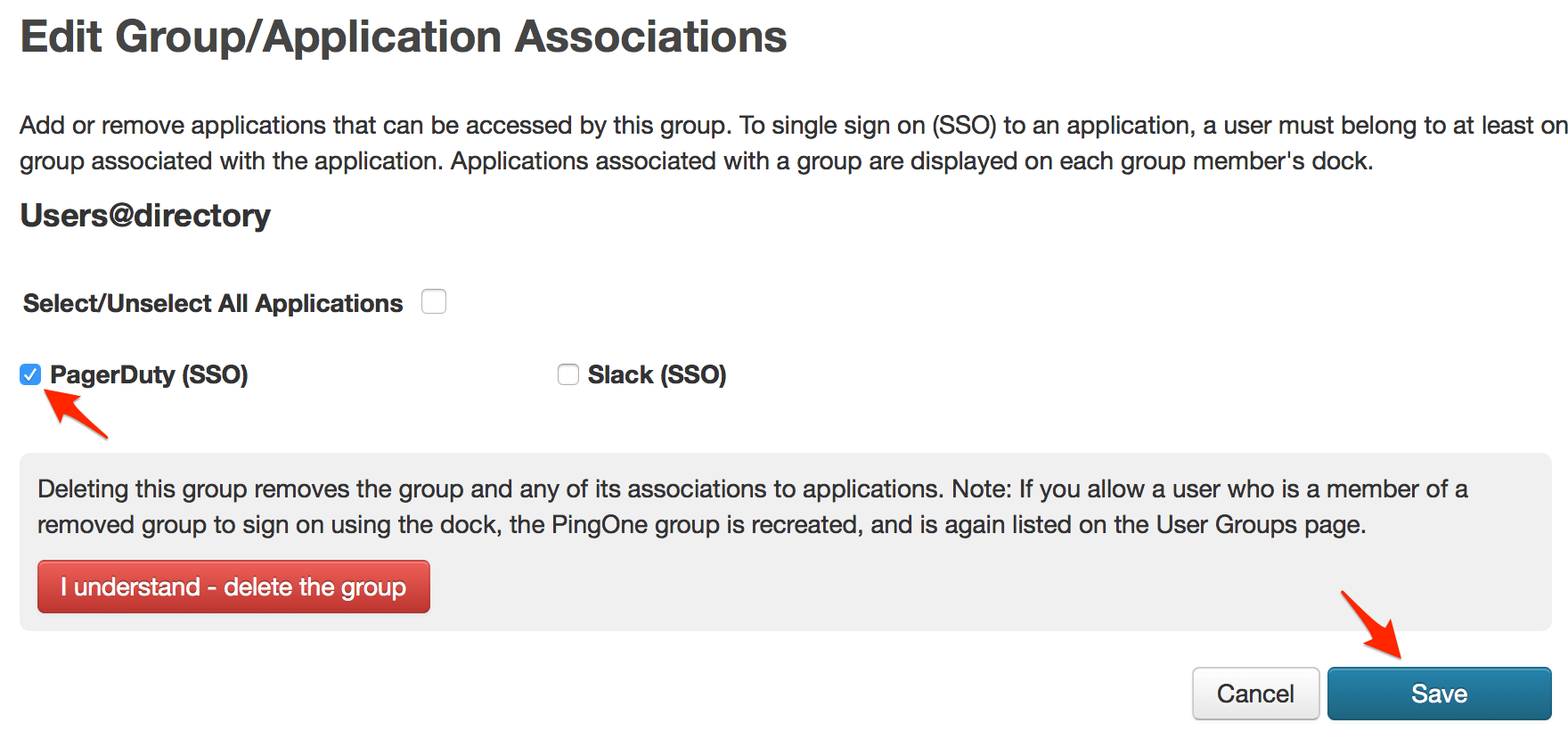1568x731 pixels.
Task: Click the Edit Group/Application Associations heading
Action: [x=404, y=37]
